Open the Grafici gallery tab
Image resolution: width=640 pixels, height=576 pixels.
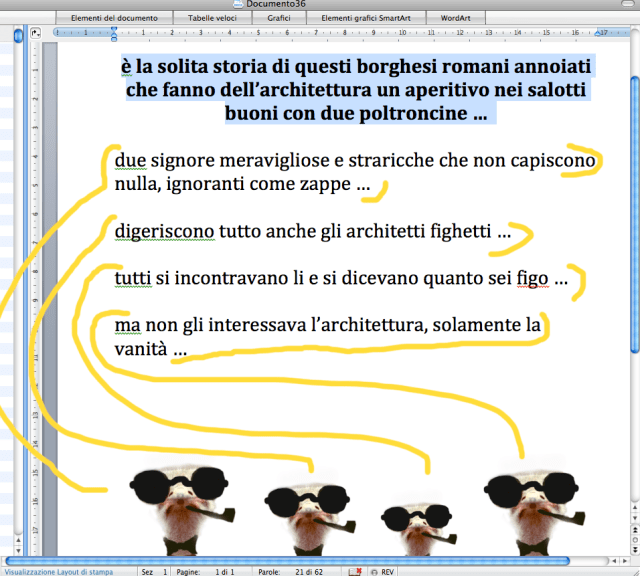(x=278, y=18)
